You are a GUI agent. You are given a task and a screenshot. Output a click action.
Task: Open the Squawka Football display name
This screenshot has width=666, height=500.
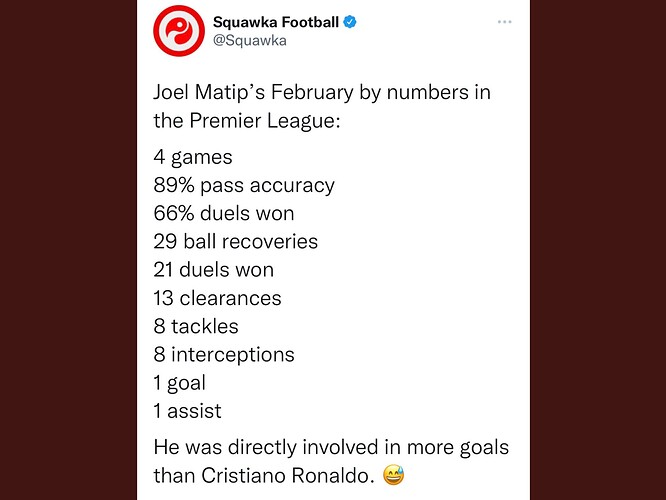(x=276, y=22)
